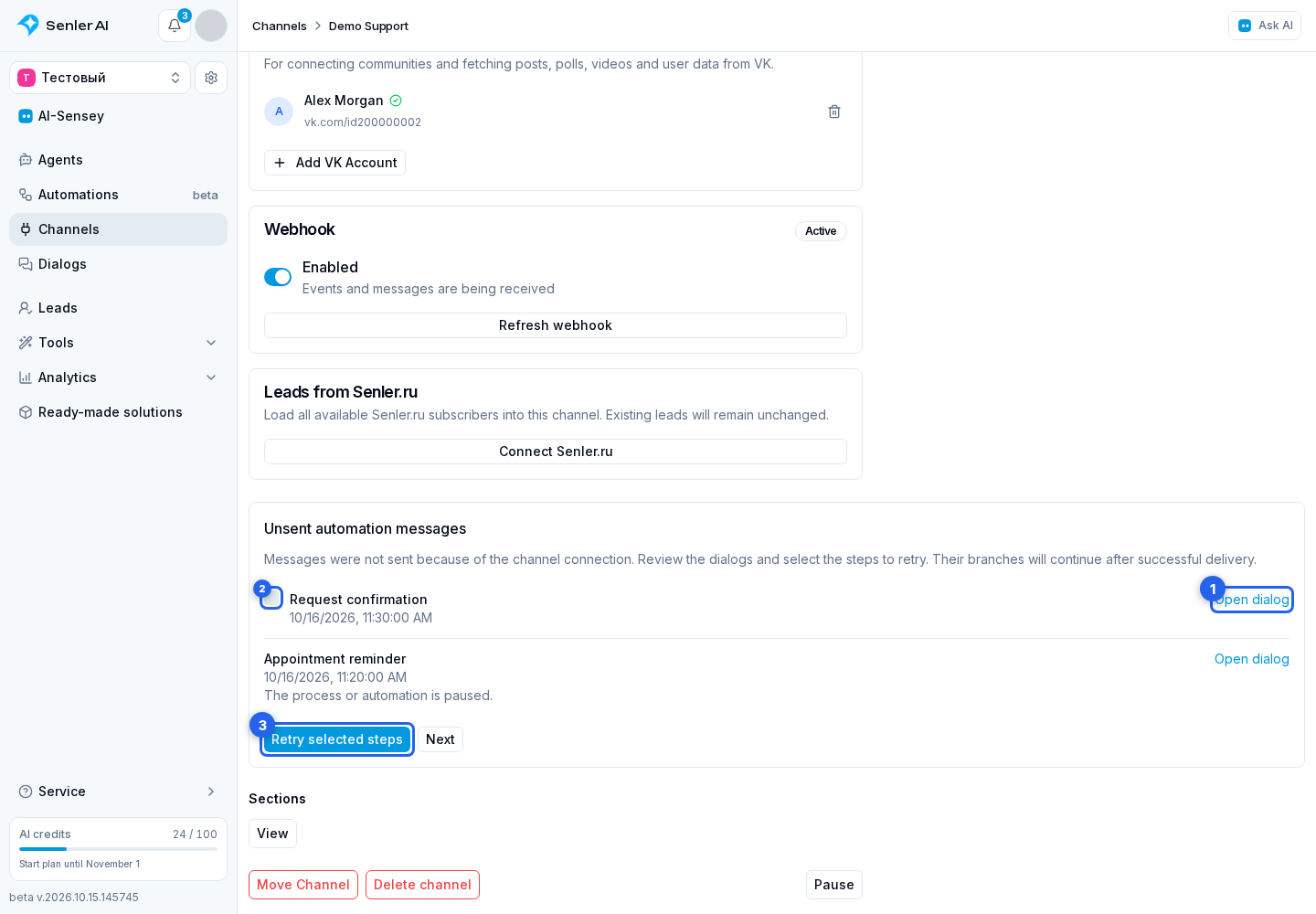The height and width of the screenshot is (914, 1316).
Task: Open dialog for Request confirmation
Action: tap(1252, 600)
